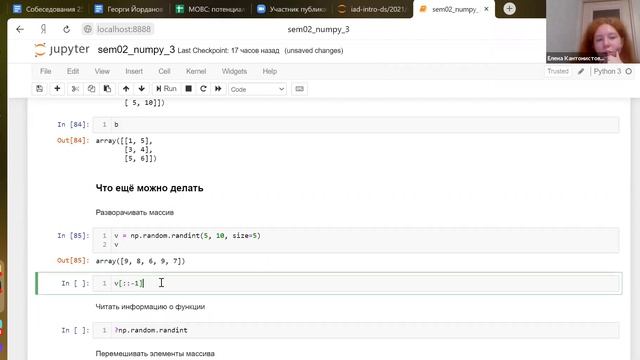The width and height of the screenshot is (640, 360).
Task: Open the command palette keyboard icon
Action: click(299, 89)
